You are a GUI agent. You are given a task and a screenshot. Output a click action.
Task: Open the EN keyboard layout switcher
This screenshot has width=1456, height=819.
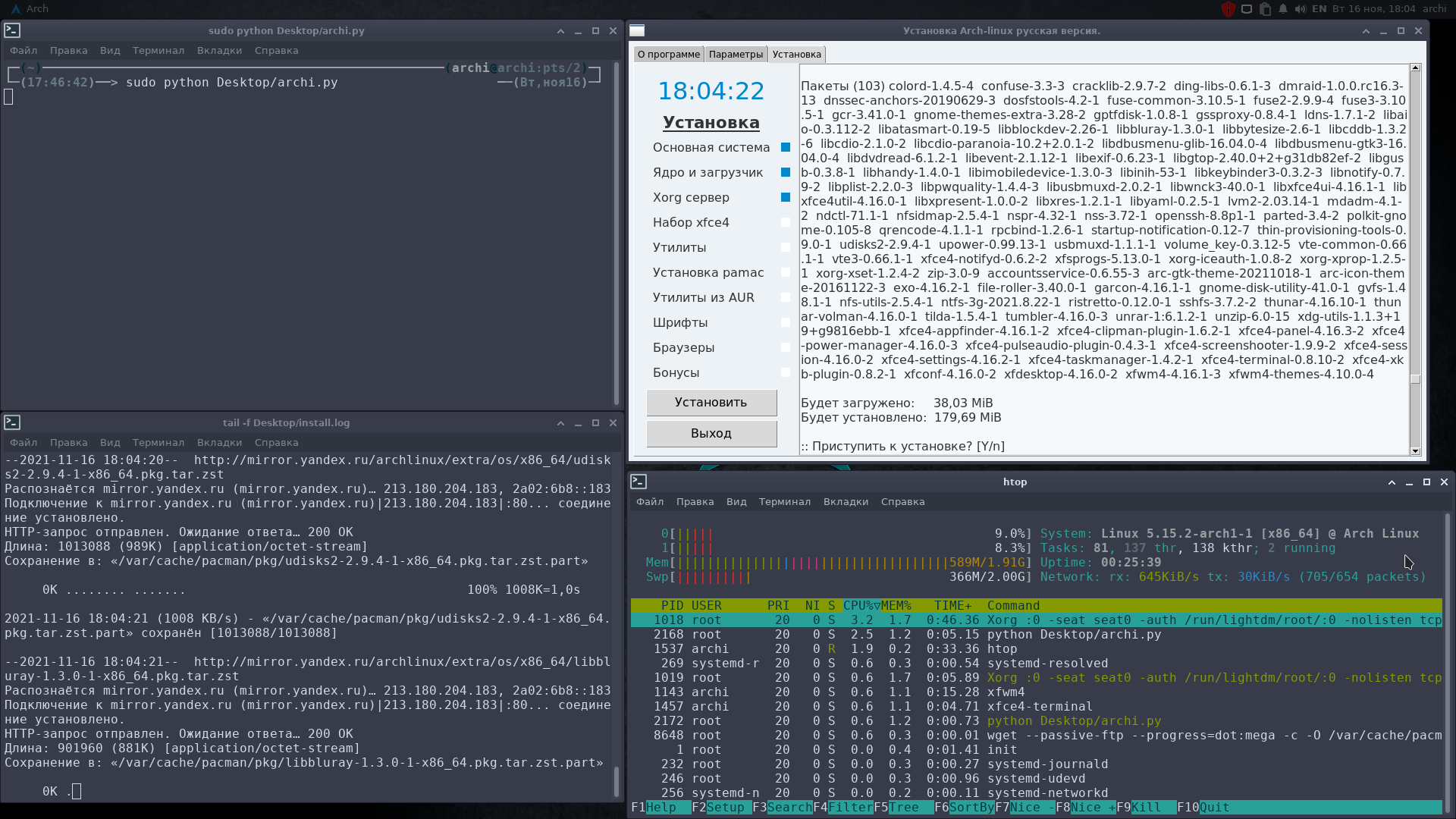(x=1319, y=9)
